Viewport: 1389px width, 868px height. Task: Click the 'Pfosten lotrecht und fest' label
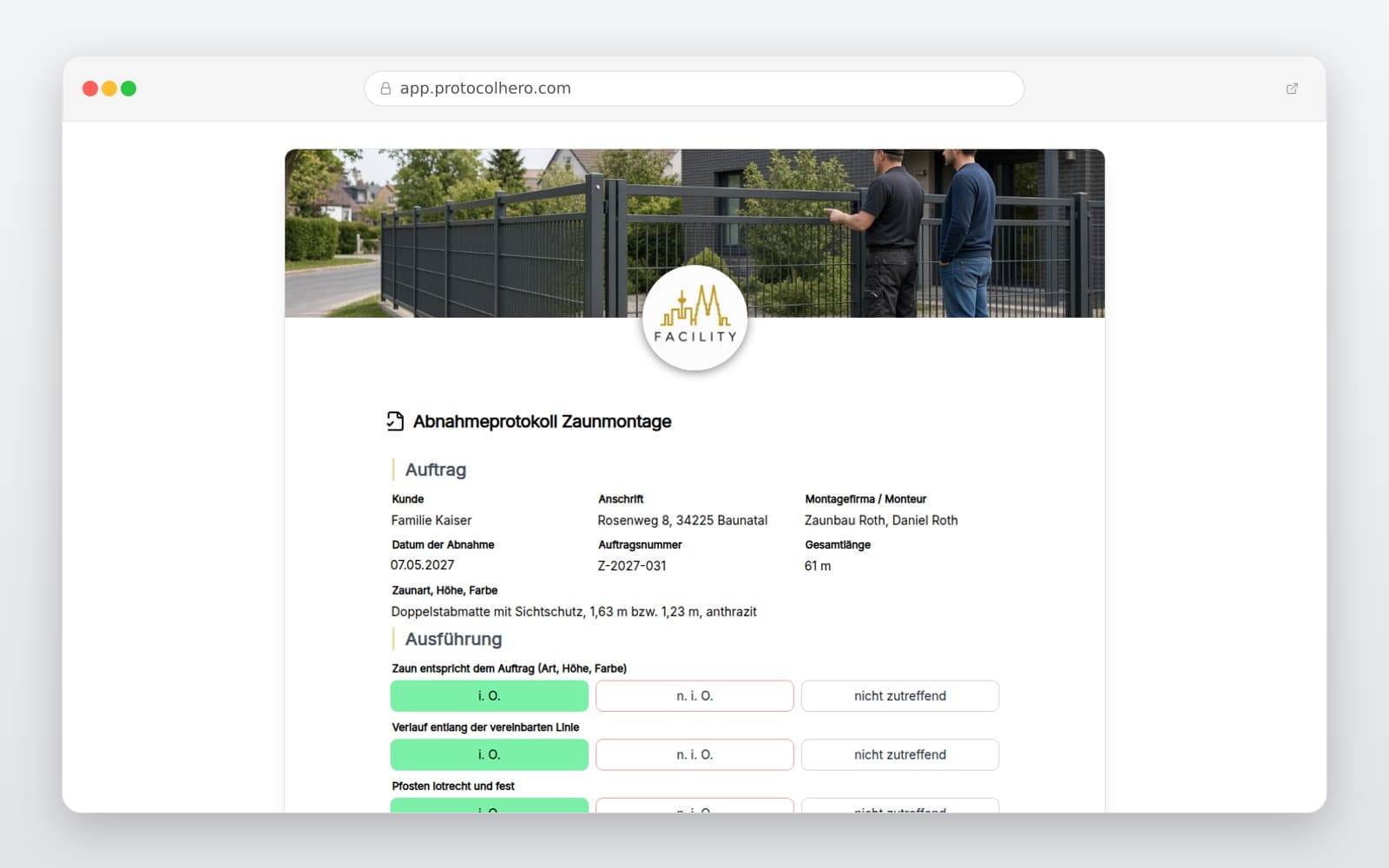[x=453, y=786]
